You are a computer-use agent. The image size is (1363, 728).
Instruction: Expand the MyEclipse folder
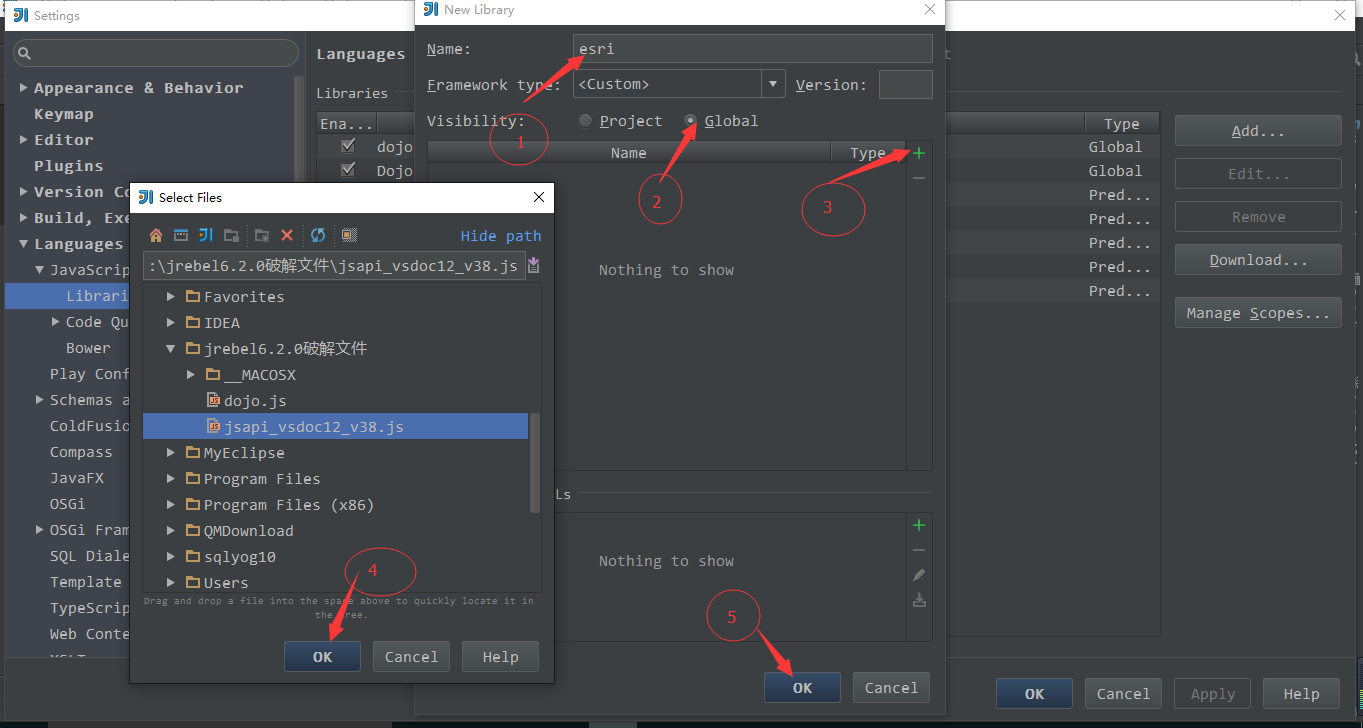pos(171,453)
